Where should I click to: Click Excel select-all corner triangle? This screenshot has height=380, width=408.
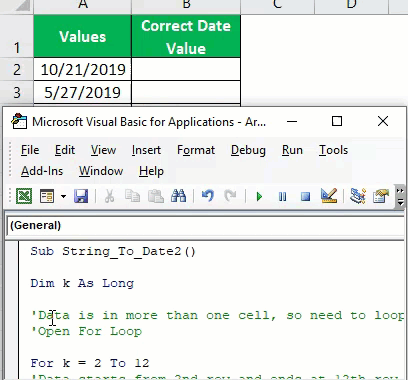(23, 6)
